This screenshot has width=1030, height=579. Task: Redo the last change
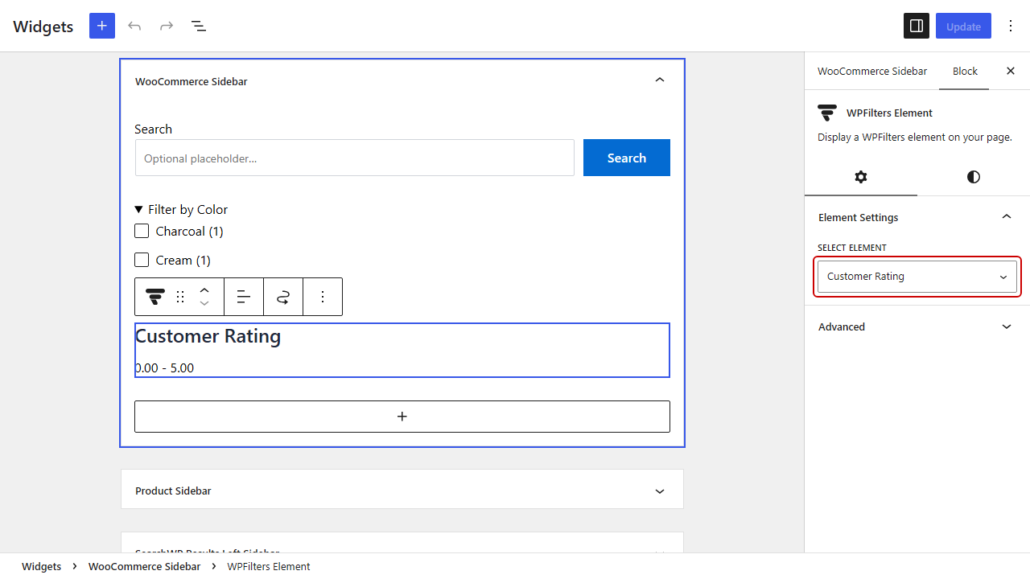click(x=166, y=26)
